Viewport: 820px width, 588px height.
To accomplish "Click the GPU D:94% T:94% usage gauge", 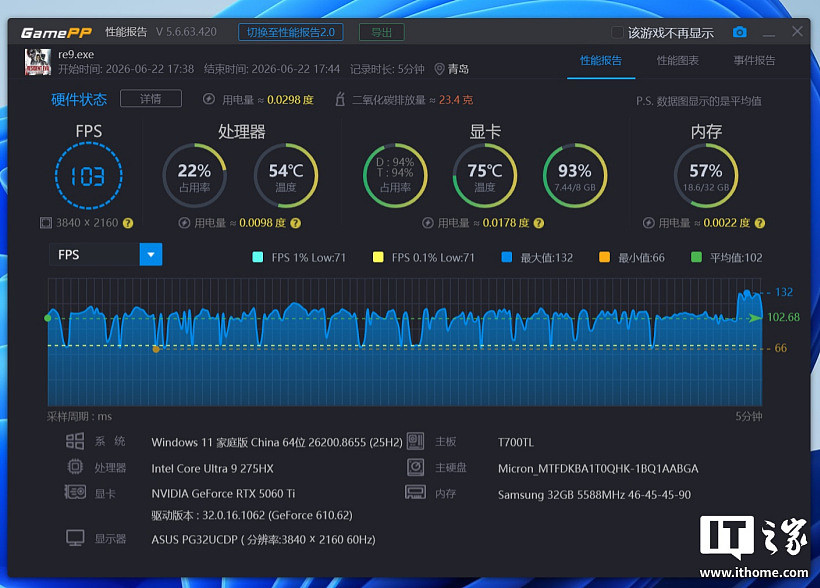I will tap(395, 176).
